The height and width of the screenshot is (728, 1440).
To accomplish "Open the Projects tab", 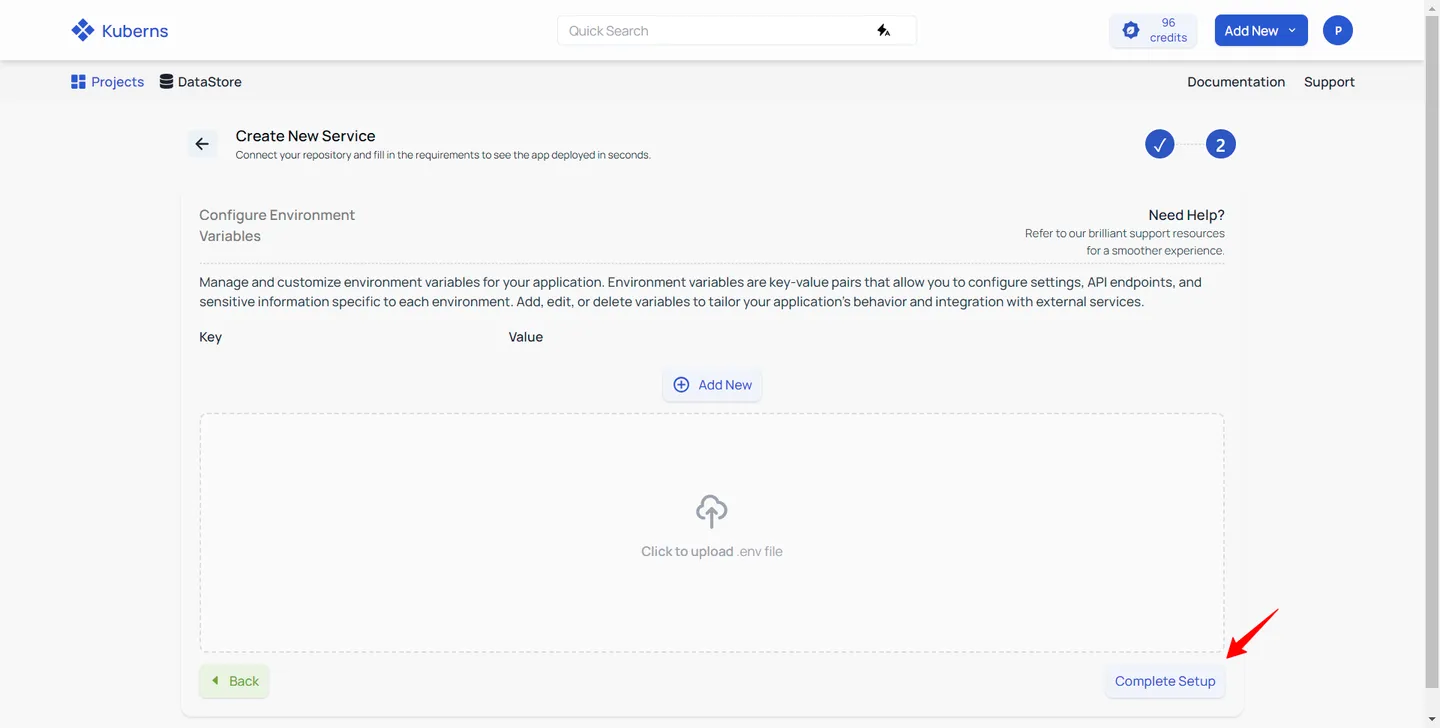I will click(x=107, y=82).
